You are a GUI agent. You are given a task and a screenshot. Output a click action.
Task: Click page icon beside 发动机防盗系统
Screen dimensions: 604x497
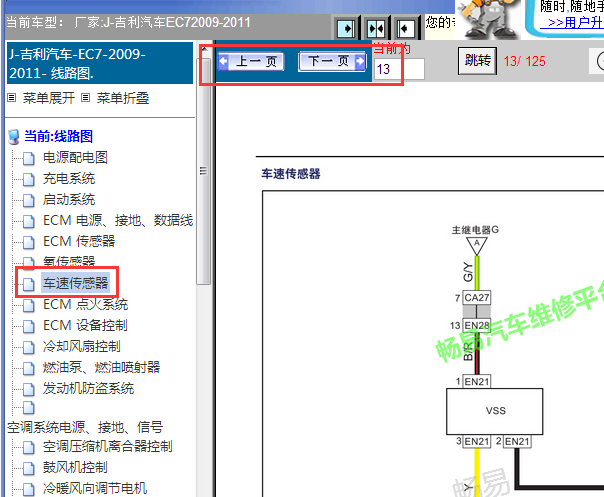pyautogui.click(x=29, y=389)
